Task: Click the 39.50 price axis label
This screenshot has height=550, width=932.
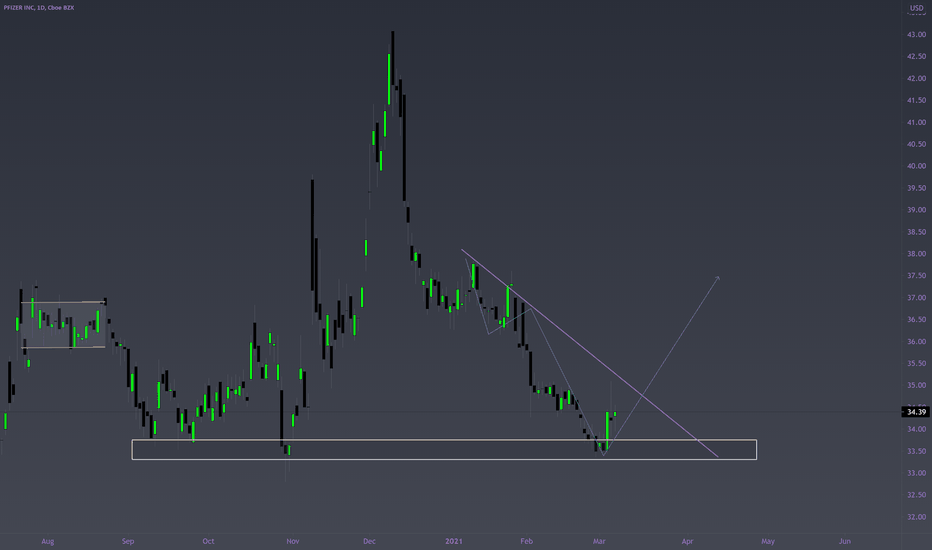Action: coord(916,188)
